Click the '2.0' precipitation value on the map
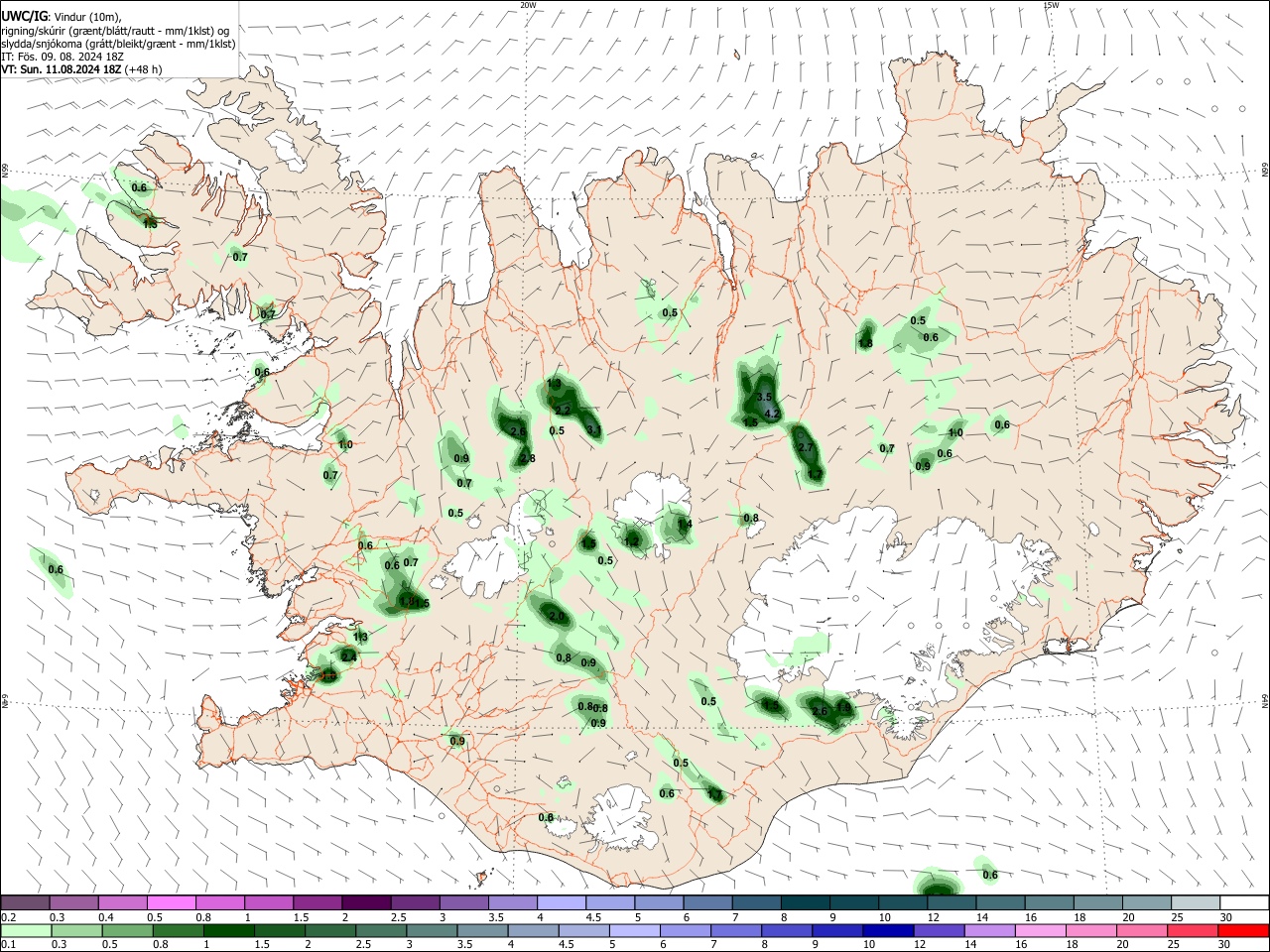Screen dimensions: 1270x952 pos(557,617)
